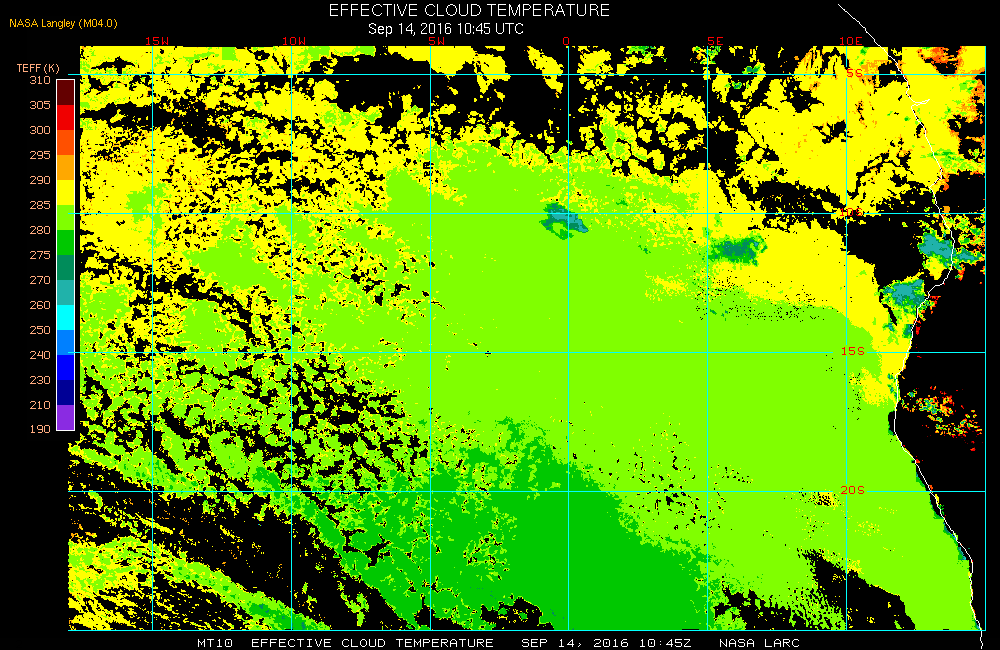Select the '190' legend value

(x=40, y=429)
